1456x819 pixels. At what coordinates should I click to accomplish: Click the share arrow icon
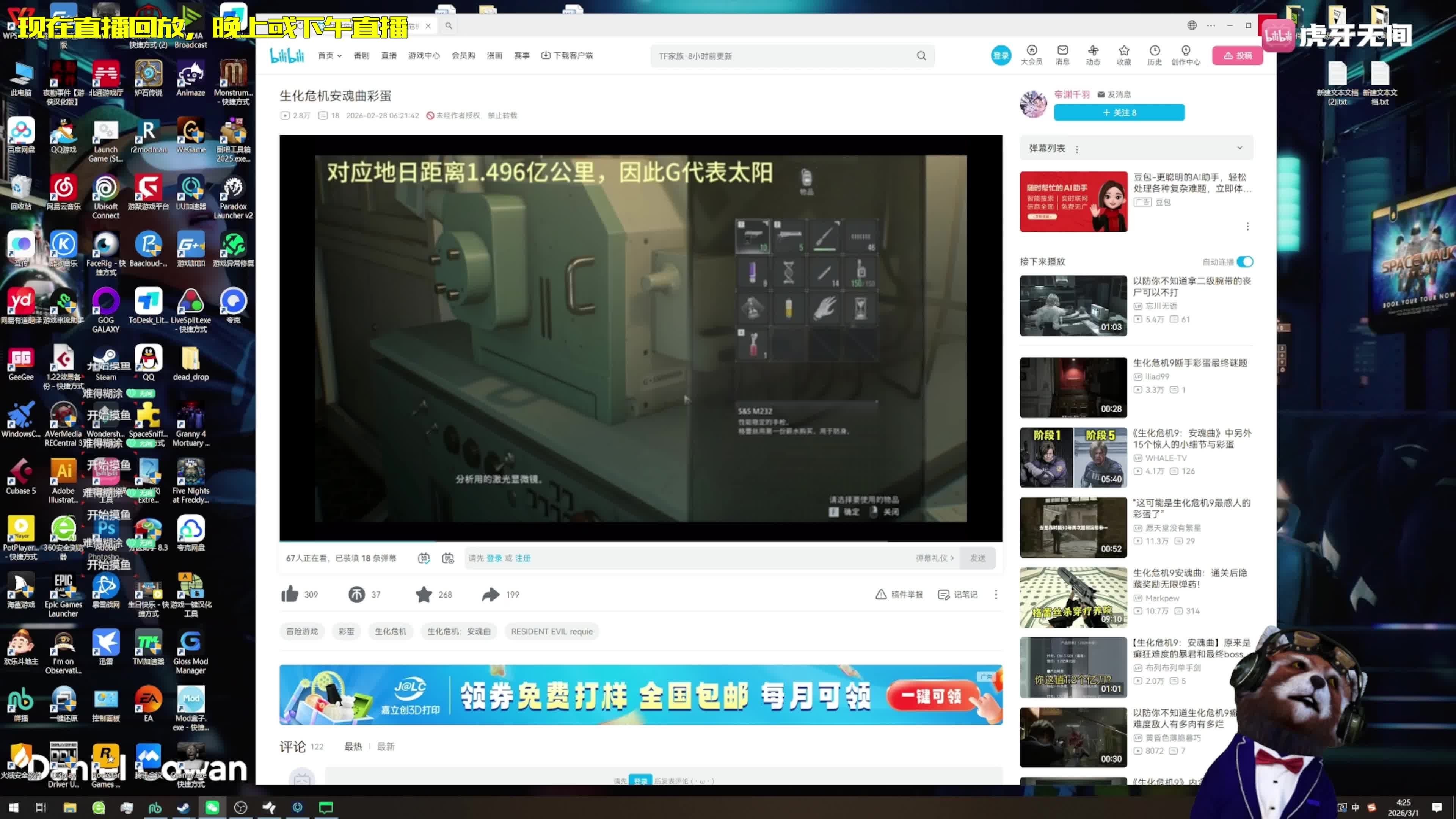pos(491,594)
